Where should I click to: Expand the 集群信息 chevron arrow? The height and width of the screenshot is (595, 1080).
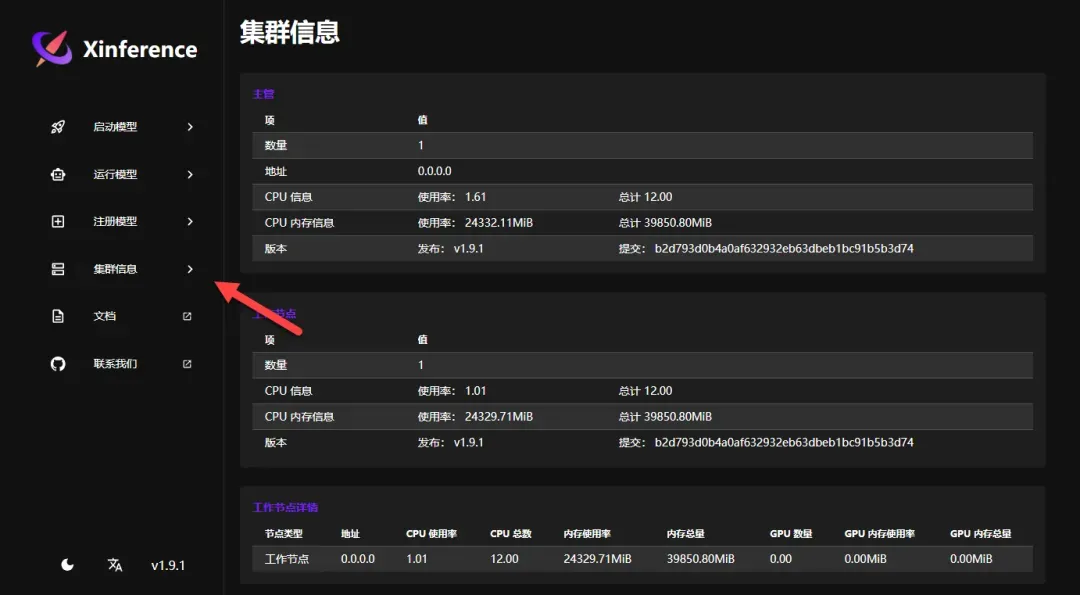coord(190,269)
